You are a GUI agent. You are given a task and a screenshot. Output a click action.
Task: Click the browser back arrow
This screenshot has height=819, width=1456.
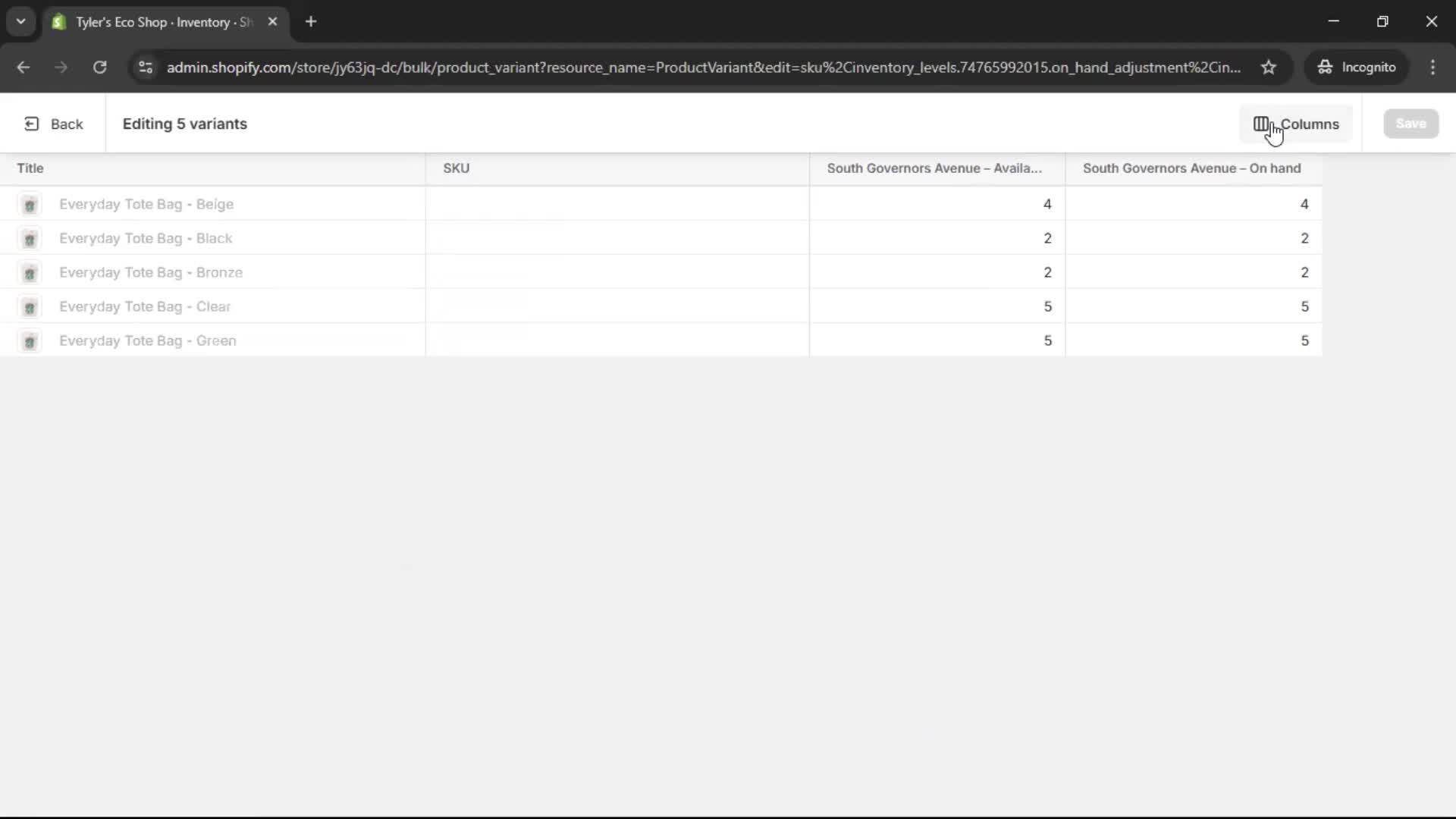pyautogui.click(x=23, y=67)
